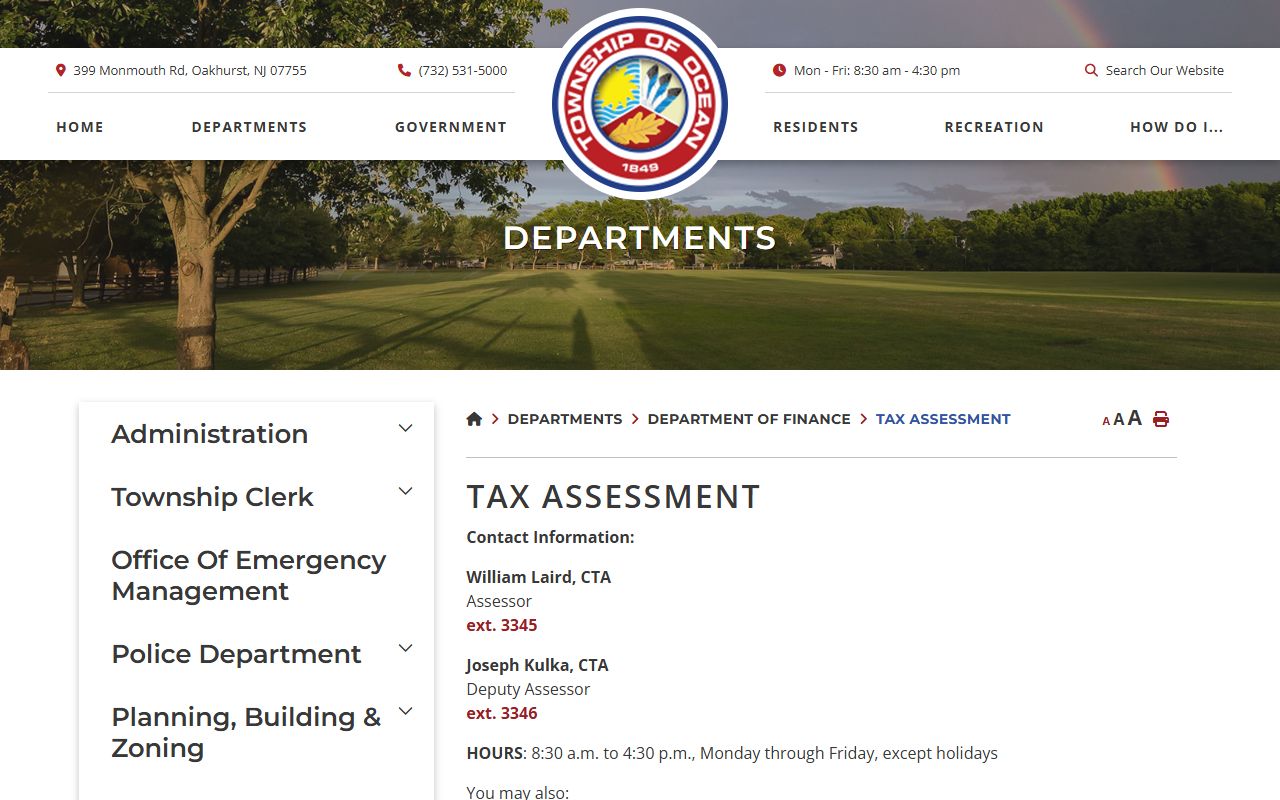
Task: Open the DEPARTMENTS navigation menu
Action: pyautogui.click(x=249, y=127)
